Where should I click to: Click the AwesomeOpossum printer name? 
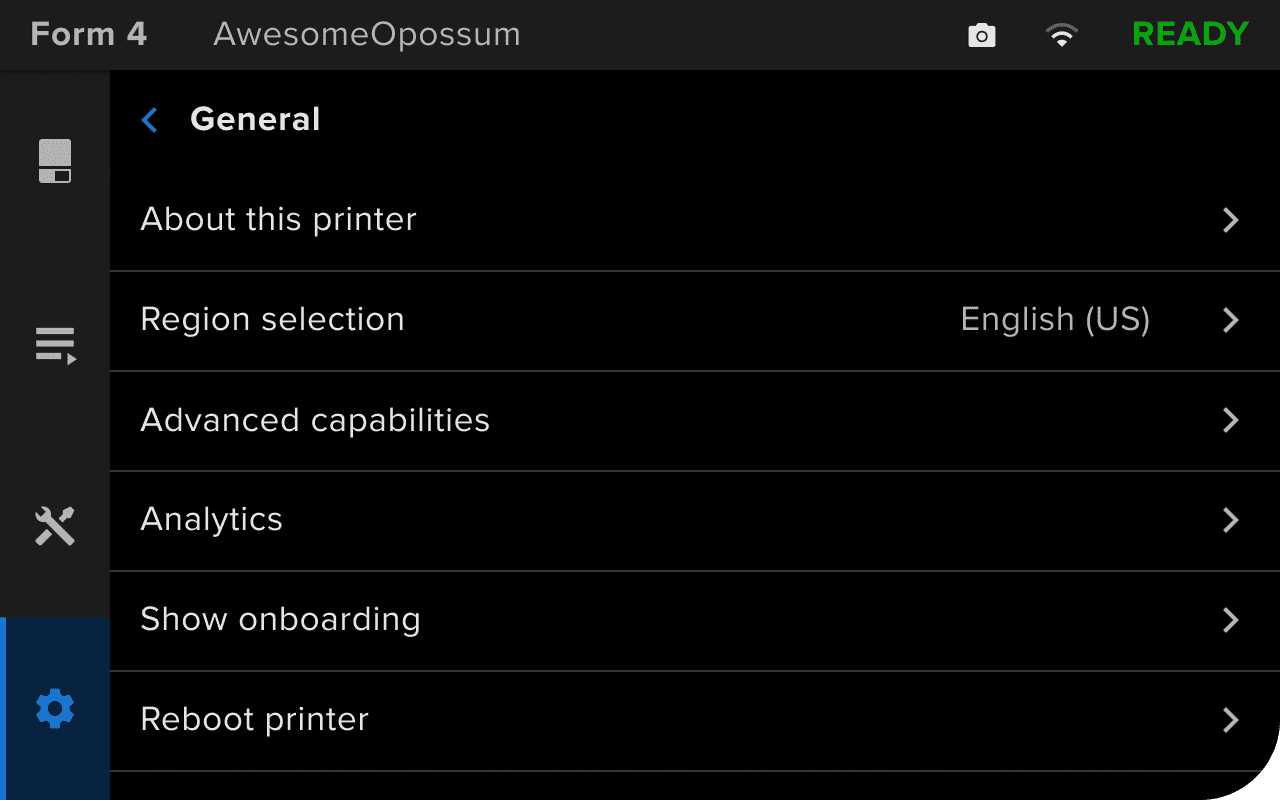click(367, 34)
